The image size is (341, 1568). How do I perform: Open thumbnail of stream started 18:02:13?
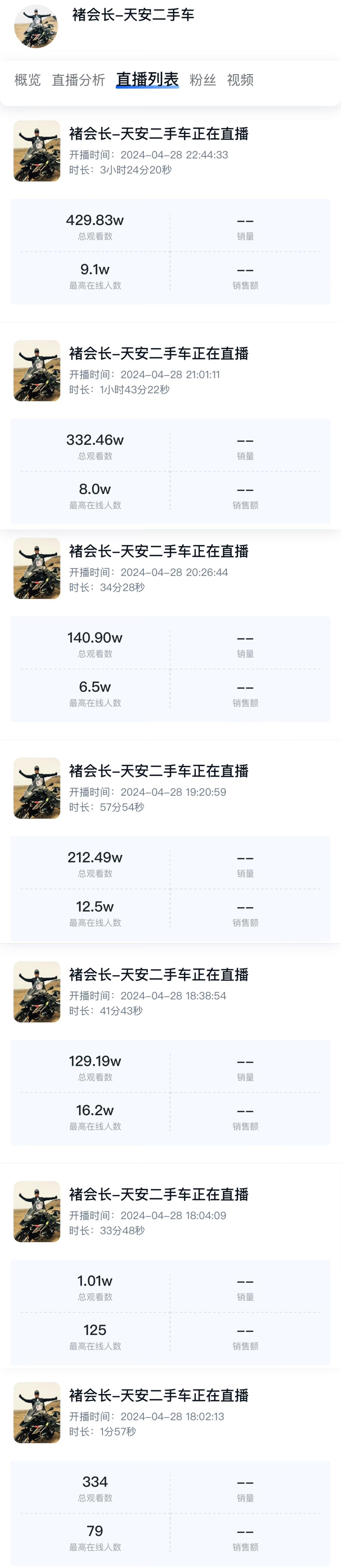37,1413
